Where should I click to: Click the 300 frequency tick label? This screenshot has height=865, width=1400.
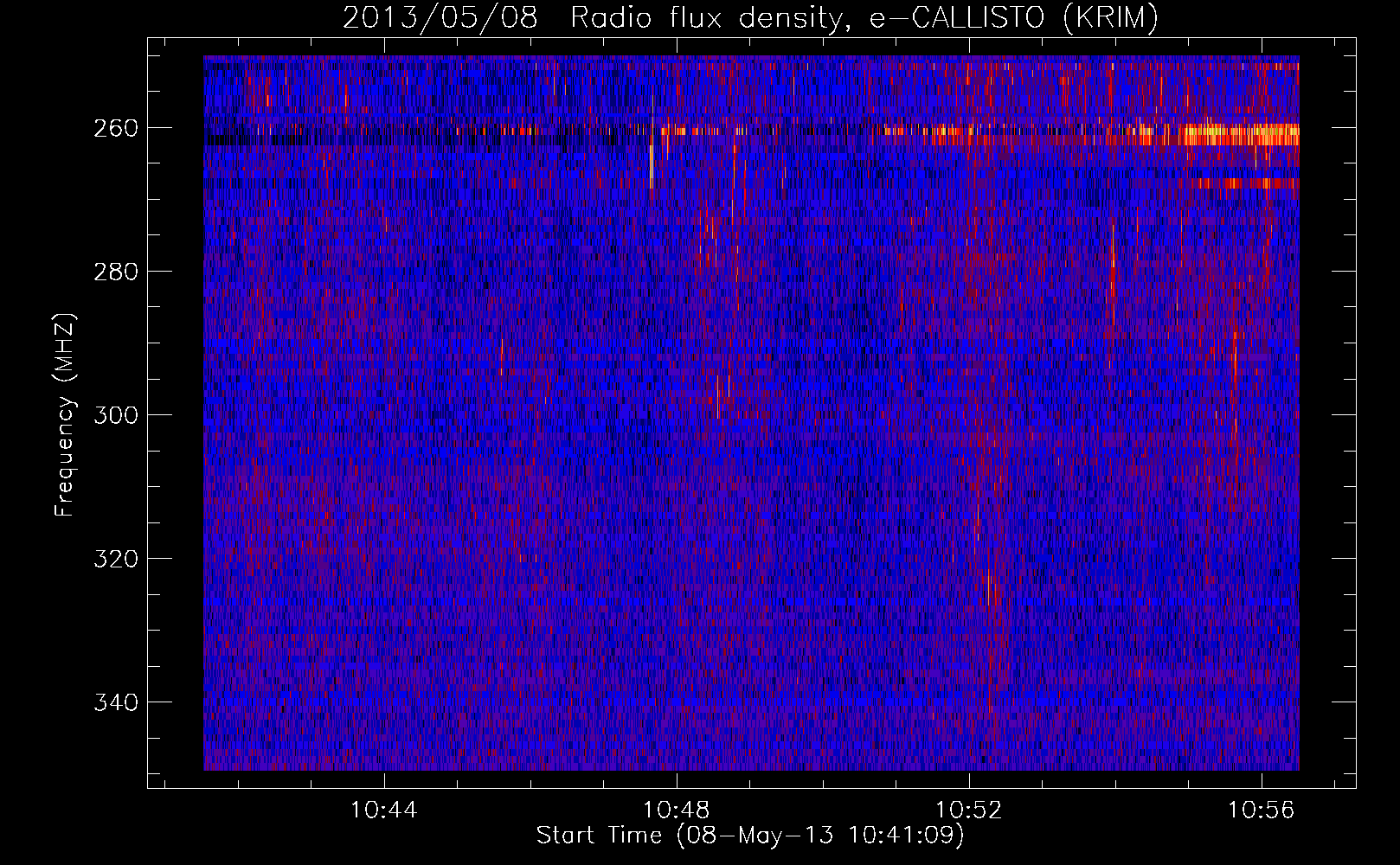115,415
